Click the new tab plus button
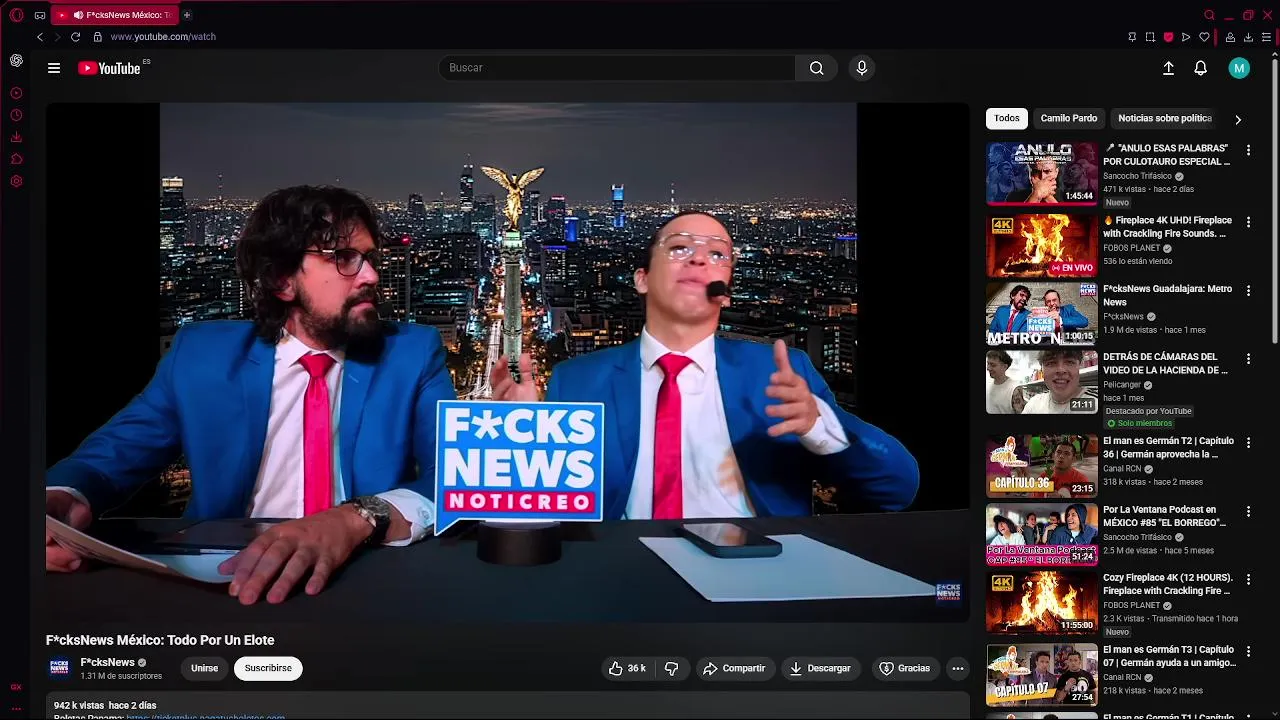Viewport: 1280px width, 720px height. (187, 15)
